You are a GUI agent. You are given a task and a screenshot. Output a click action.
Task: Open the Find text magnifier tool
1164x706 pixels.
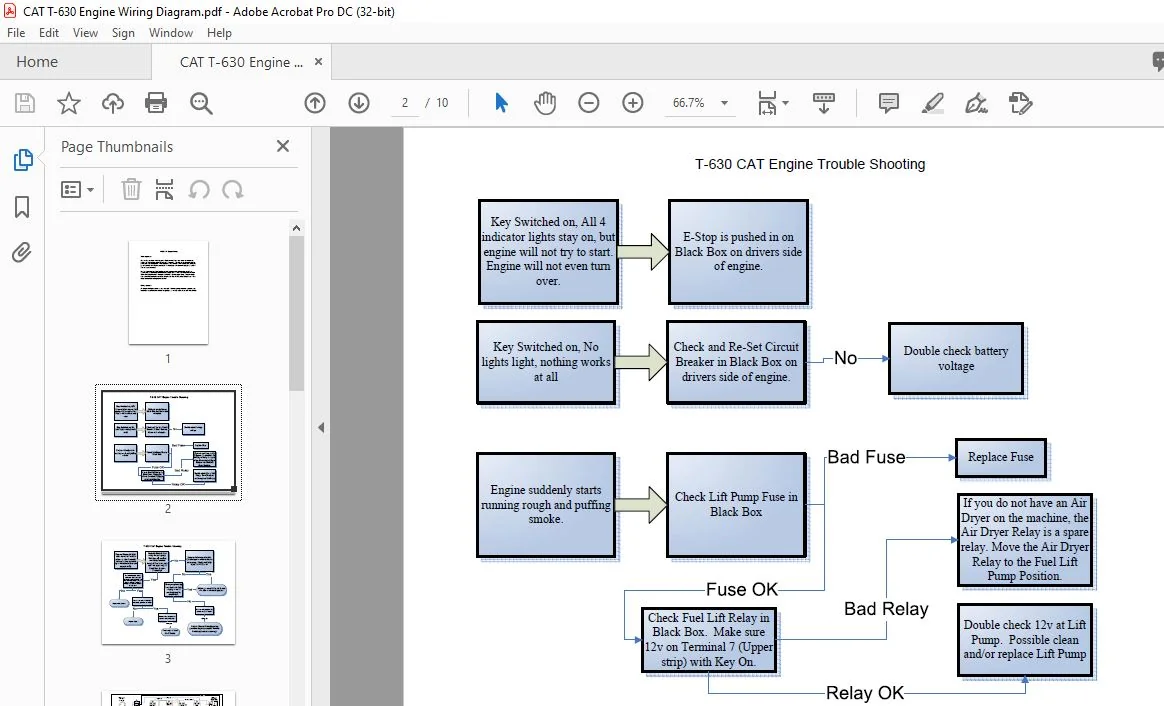coord(201,103)
